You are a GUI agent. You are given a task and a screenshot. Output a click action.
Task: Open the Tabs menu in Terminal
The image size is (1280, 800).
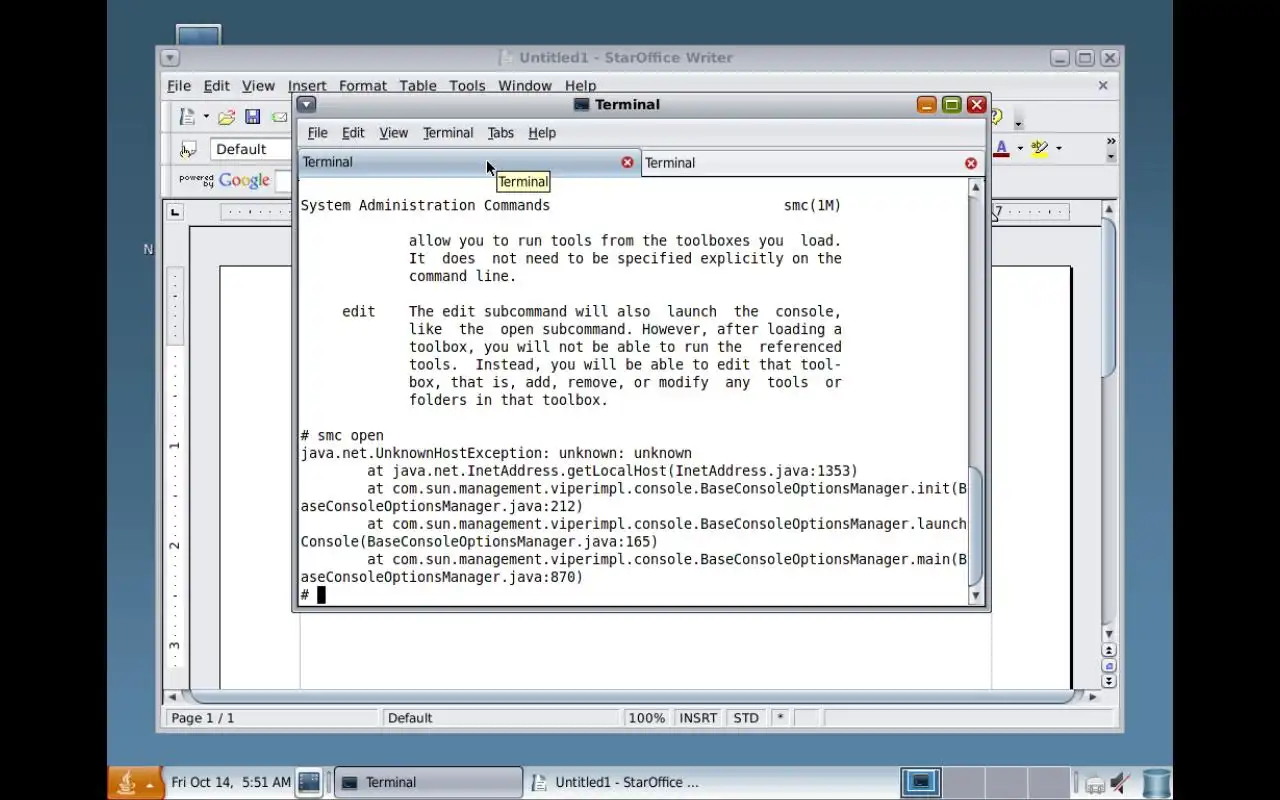point(500,133)
